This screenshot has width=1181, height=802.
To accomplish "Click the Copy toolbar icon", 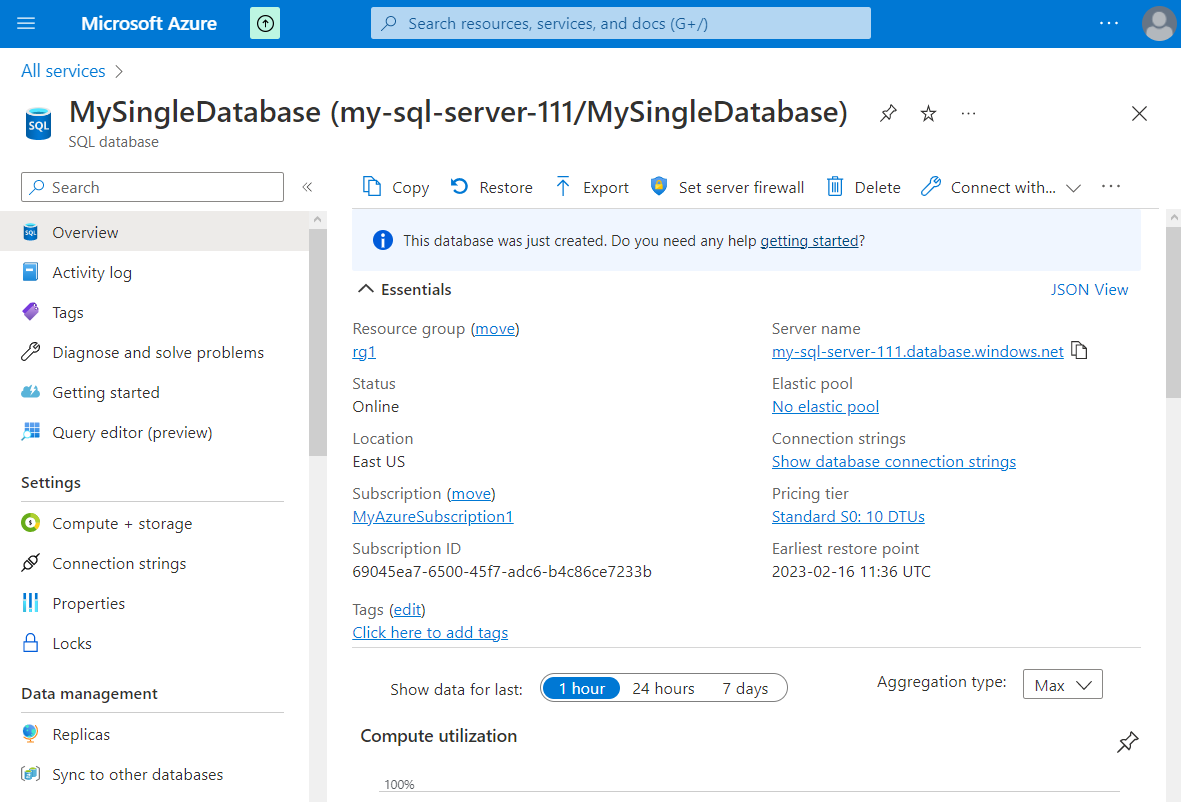I will click(x=371, y=186).
